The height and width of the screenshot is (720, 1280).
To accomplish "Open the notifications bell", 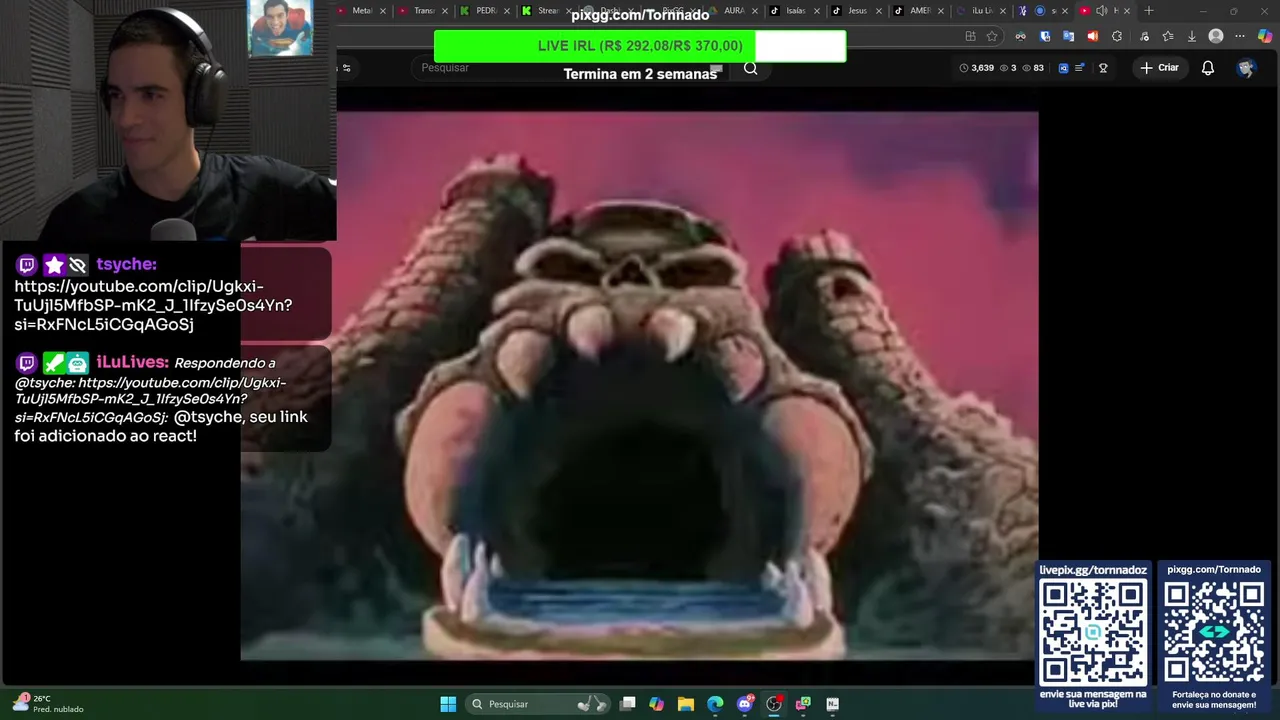I will click(x=1208, y=68).
